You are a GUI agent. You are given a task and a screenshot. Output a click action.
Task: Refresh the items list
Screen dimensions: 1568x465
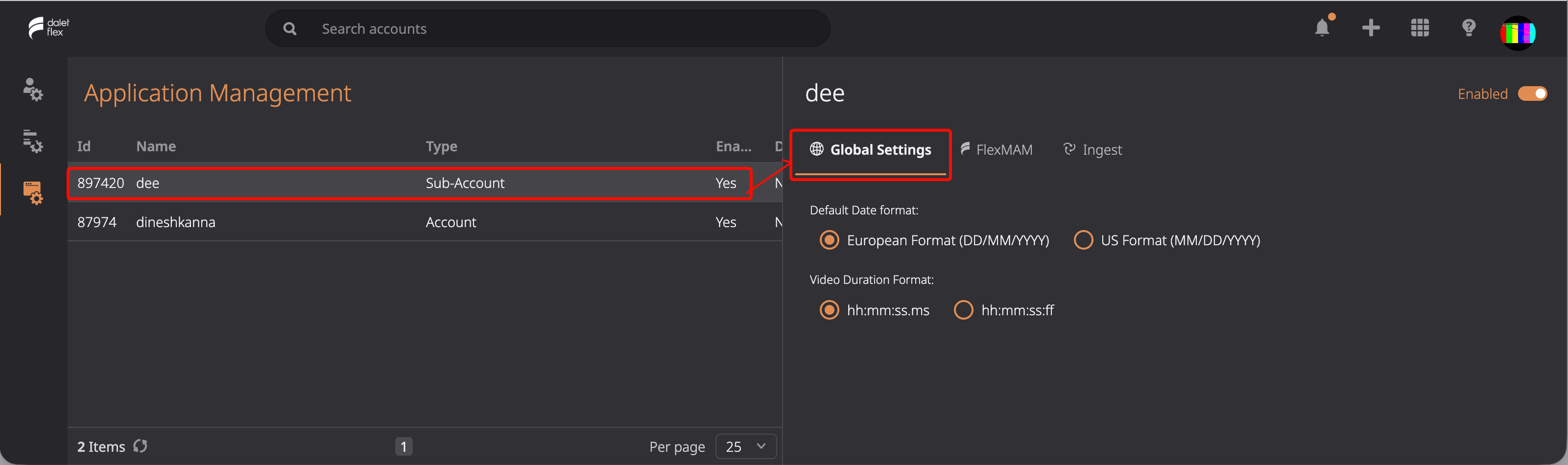pos(141,446)
